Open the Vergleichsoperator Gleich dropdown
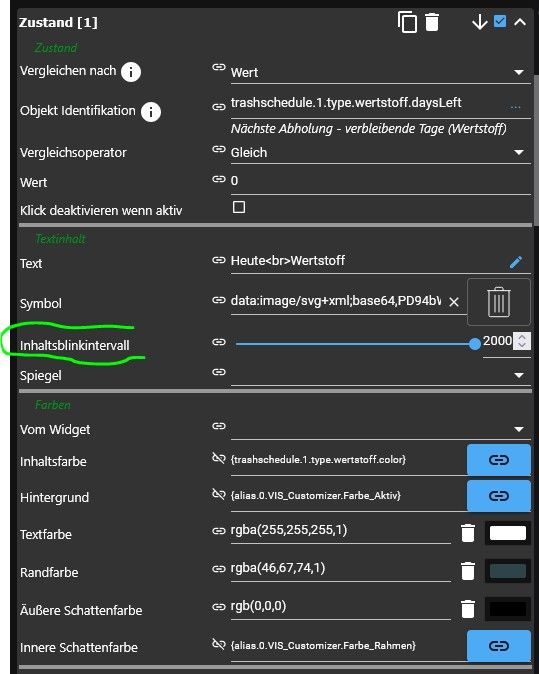The height and width of the screenshot is (674, 539). [519, 152]
